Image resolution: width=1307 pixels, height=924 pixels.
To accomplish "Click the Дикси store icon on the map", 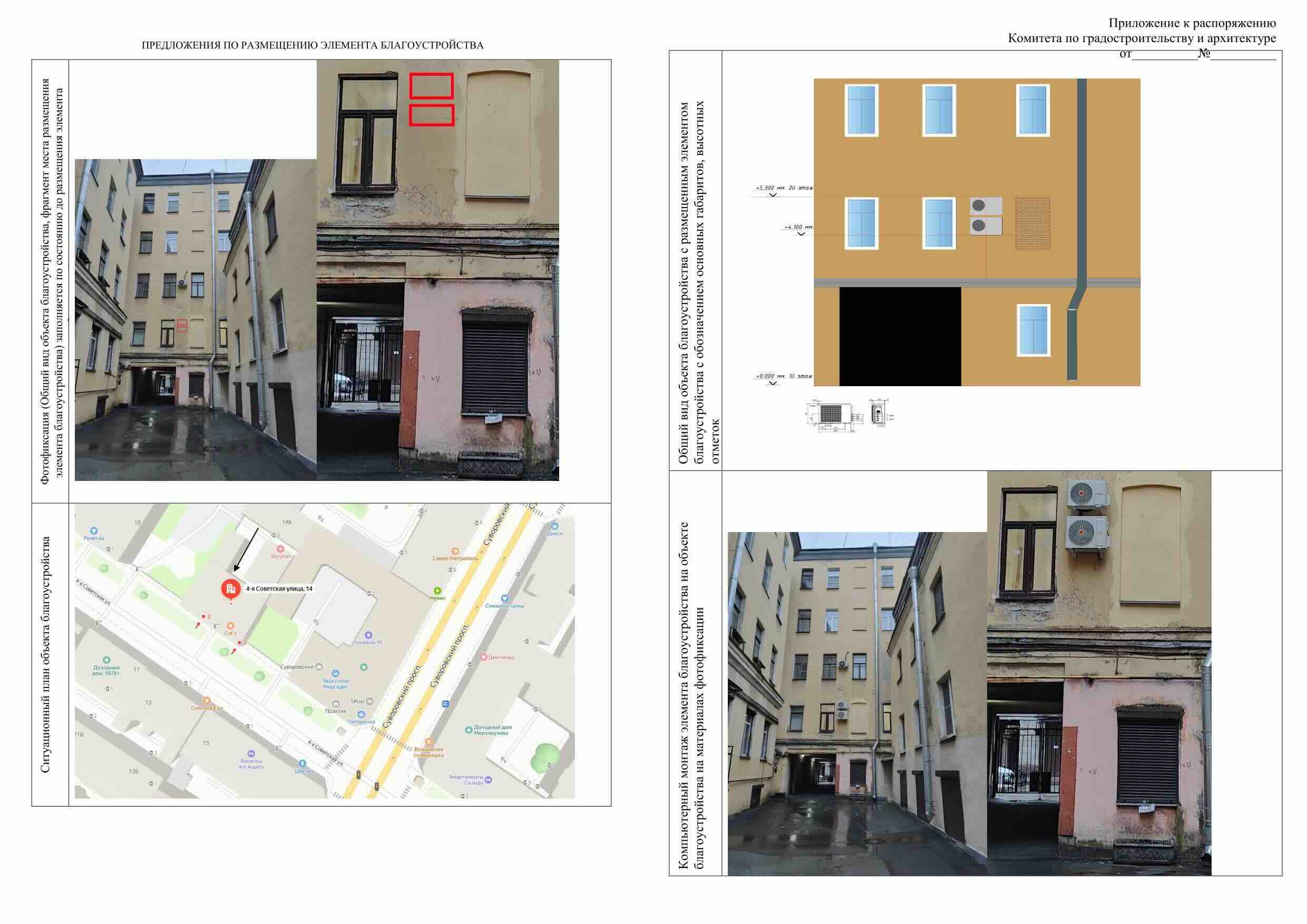I will click(x=554, y=526).
